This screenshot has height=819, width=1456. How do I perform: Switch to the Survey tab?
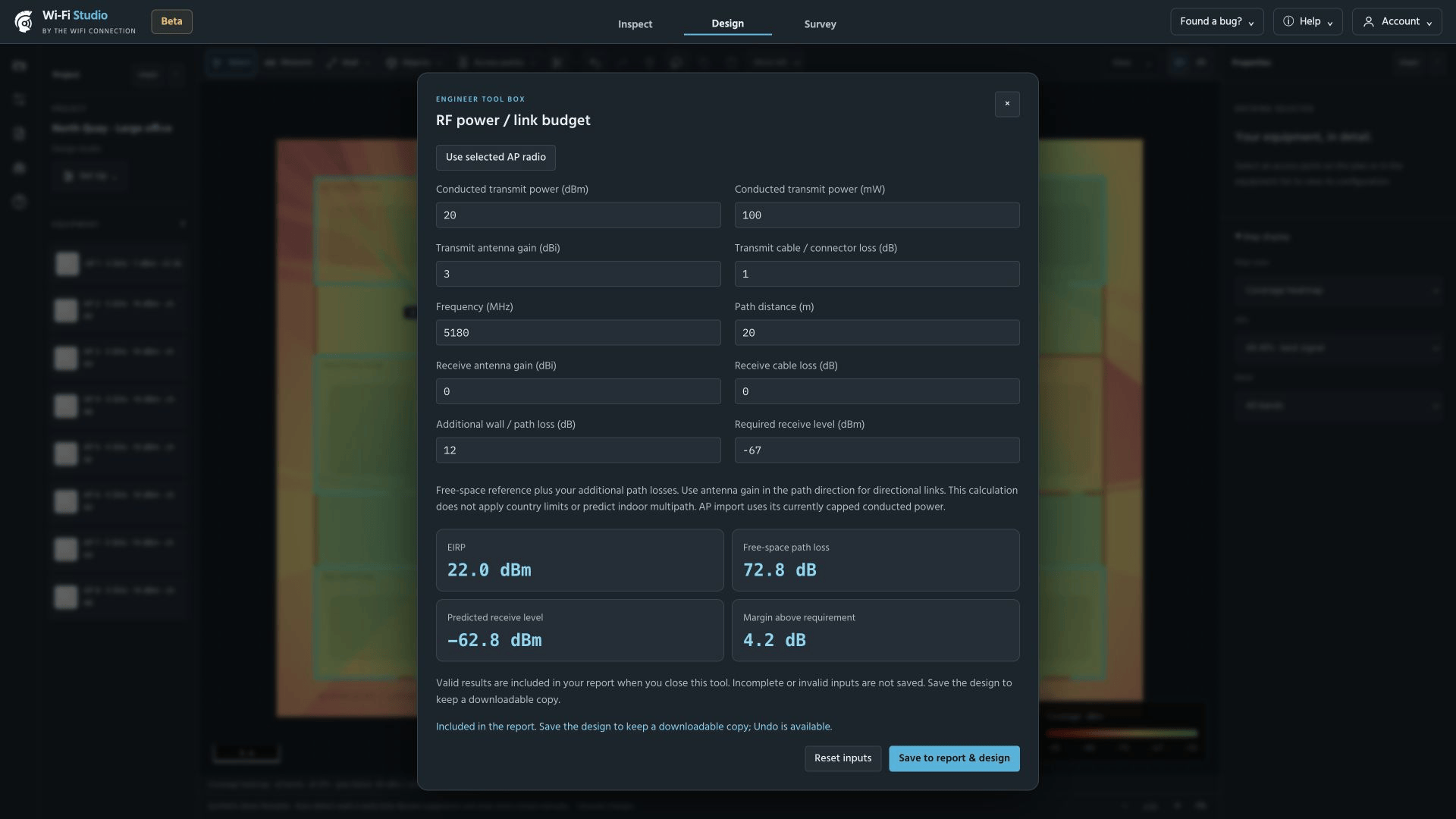pos(820,24)
